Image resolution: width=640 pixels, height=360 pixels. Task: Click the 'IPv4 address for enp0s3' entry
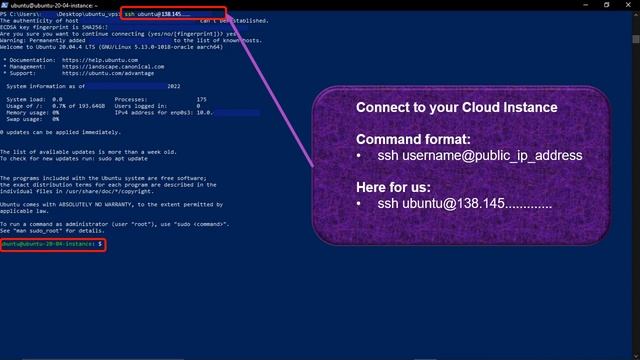(187, 112)
